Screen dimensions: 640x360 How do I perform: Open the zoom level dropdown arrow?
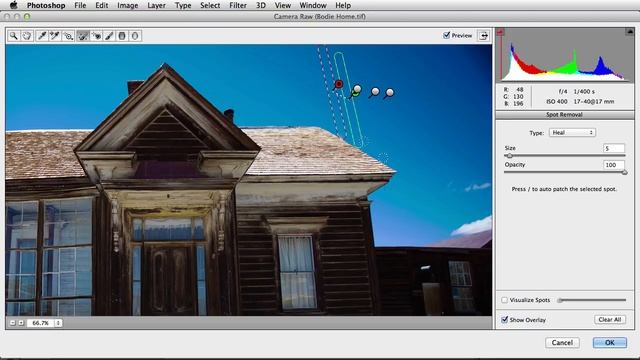click(x=58, y=323)
